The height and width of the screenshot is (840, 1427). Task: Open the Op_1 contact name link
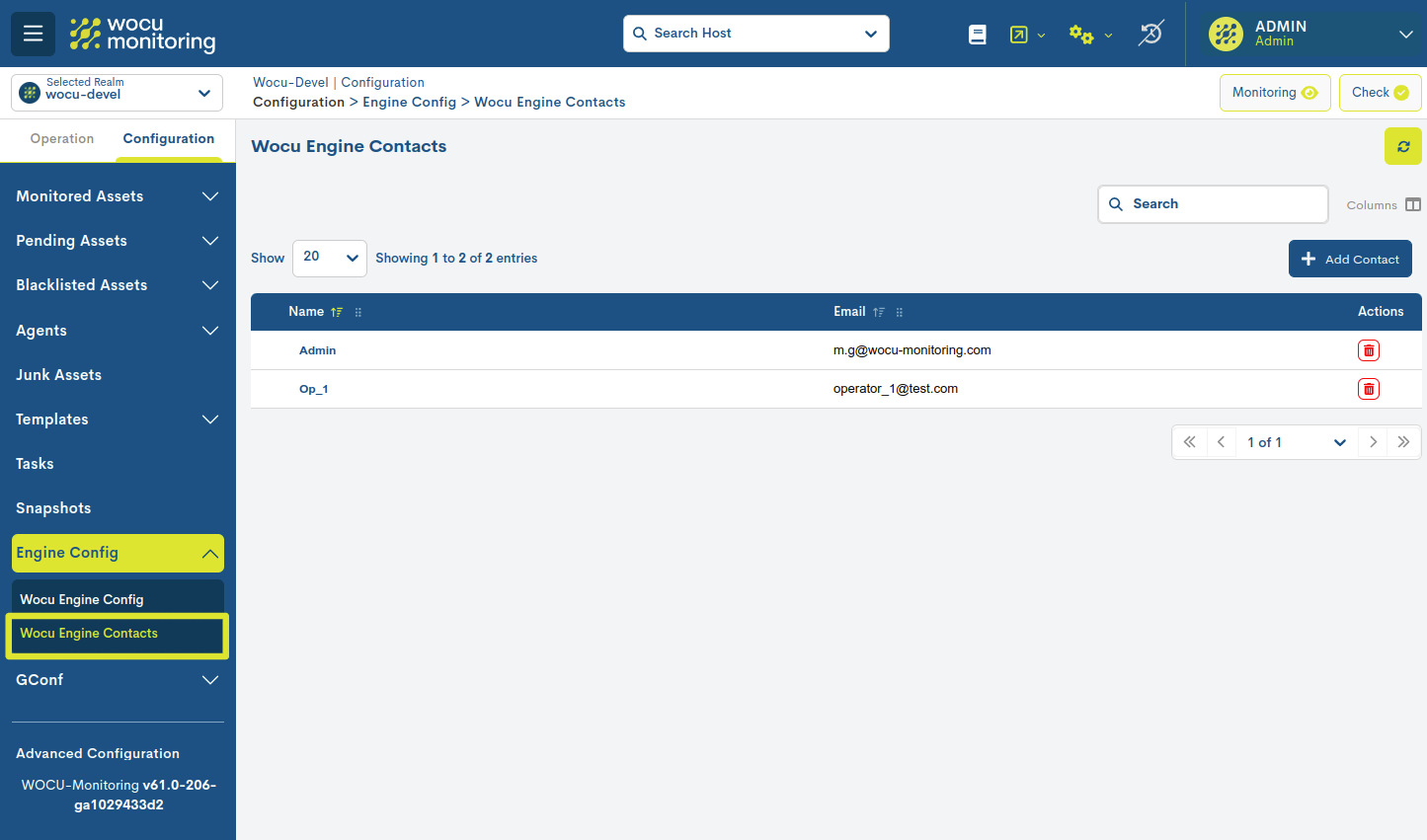pyautogui.click(x=314, y=389)
